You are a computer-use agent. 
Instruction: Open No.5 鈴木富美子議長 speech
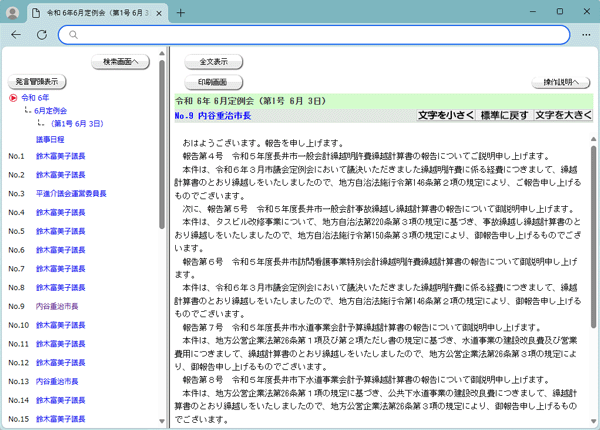pyautogui.click(x=60, y=231)
